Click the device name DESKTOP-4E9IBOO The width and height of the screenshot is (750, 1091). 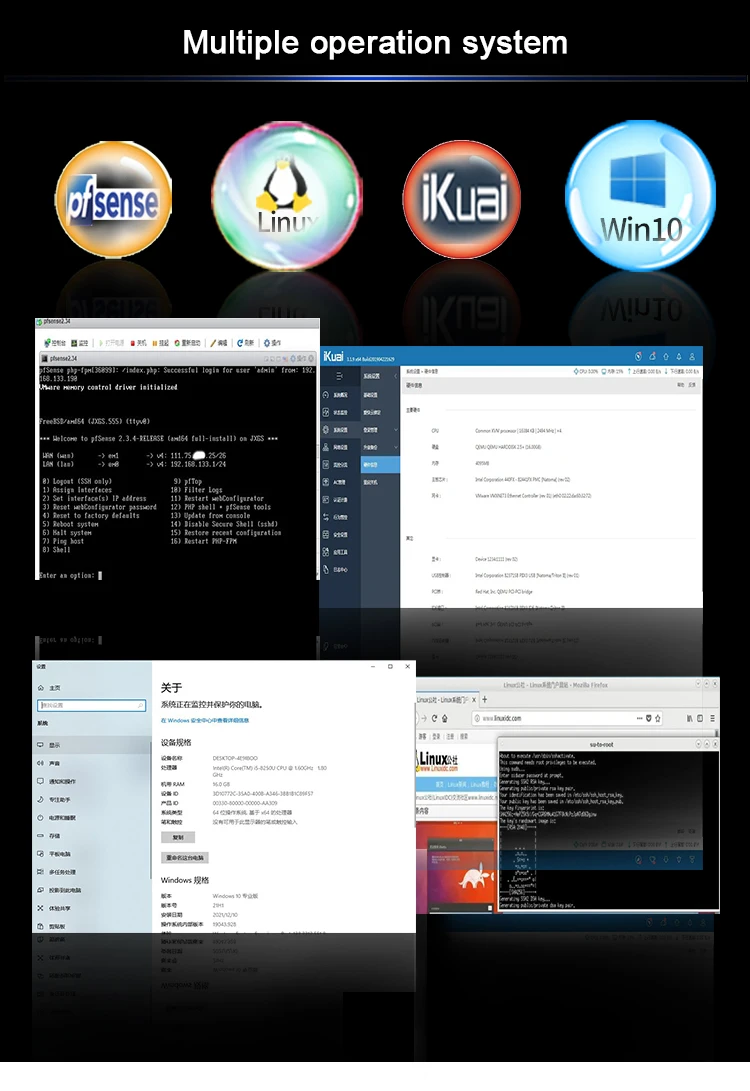[234, 758]
